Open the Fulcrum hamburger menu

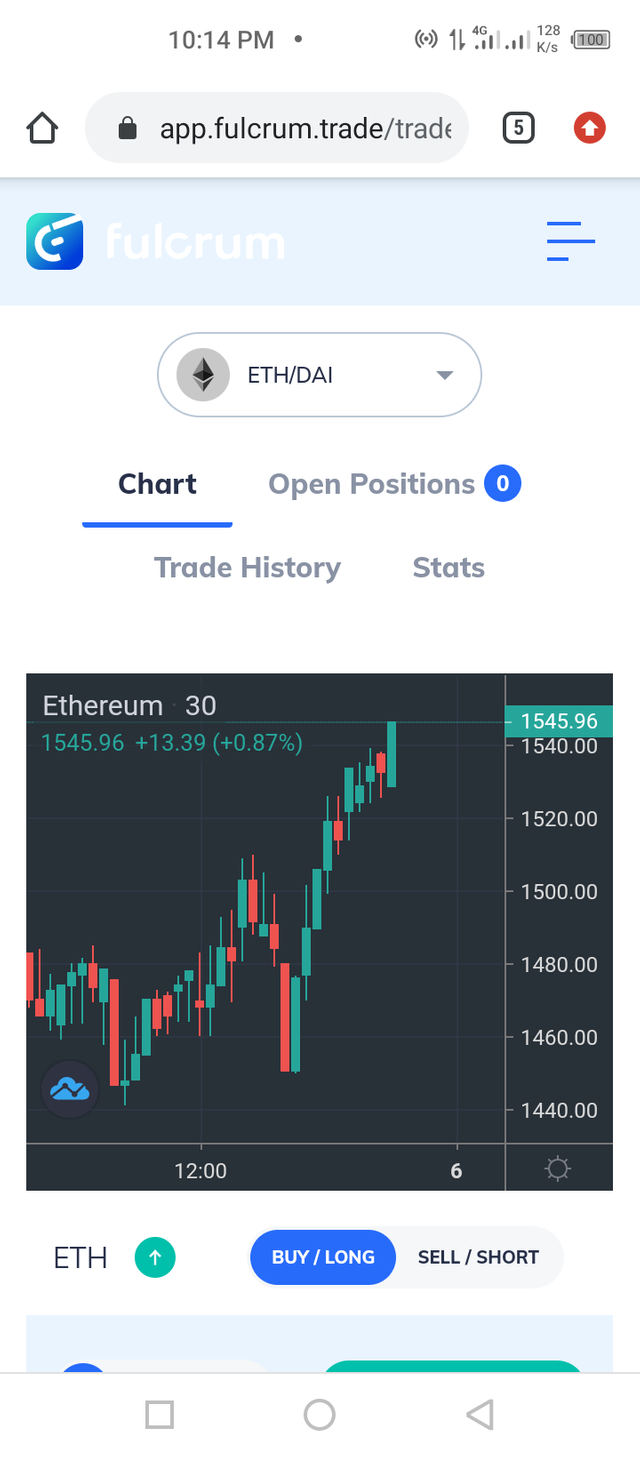tap(571, 241)
